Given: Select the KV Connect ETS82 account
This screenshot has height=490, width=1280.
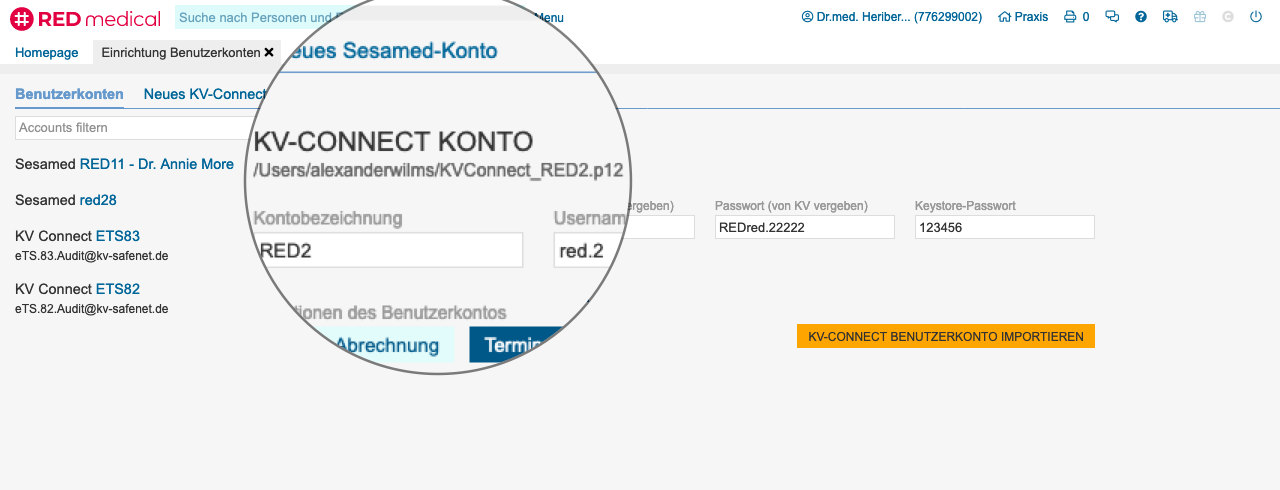Looking at the screenshot, I should [x=117, y=289].
